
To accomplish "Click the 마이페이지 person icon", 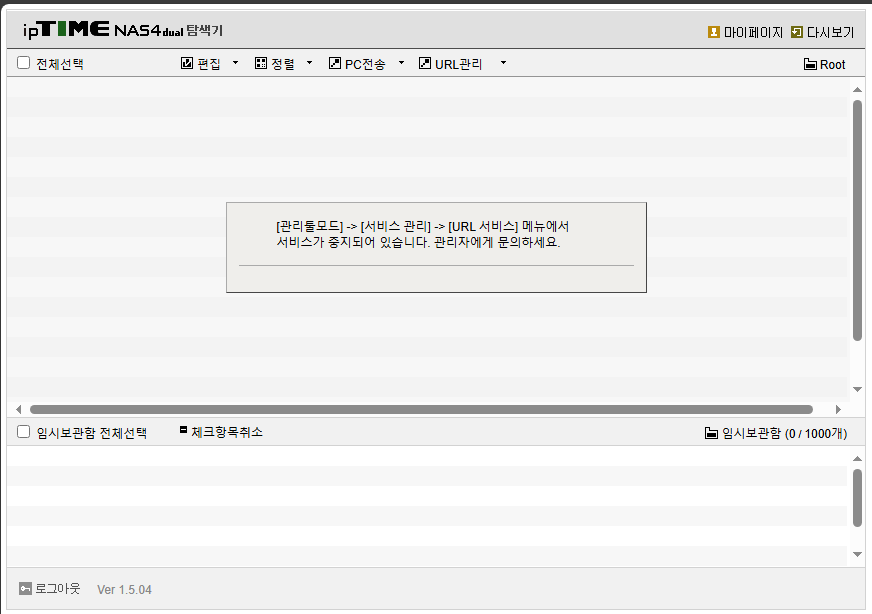I will [x=714, y=32].
